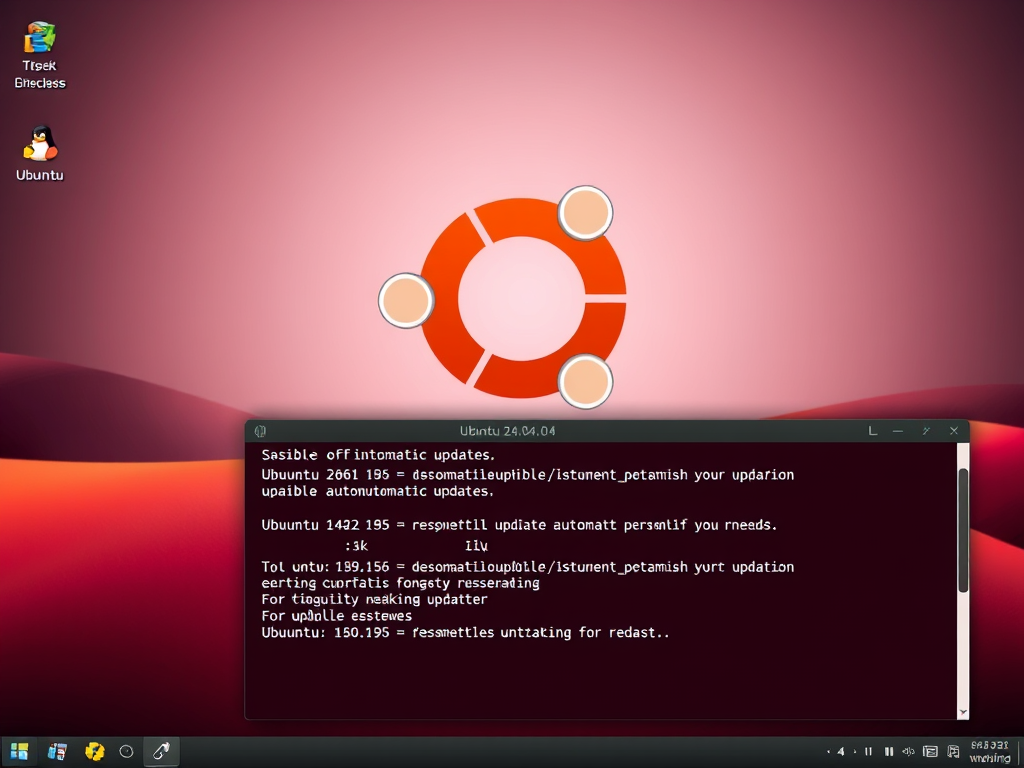The image size is (1024, 768).
Task: Click 'For upallle esstewes' terminal line
Action: tap(336, 616)
